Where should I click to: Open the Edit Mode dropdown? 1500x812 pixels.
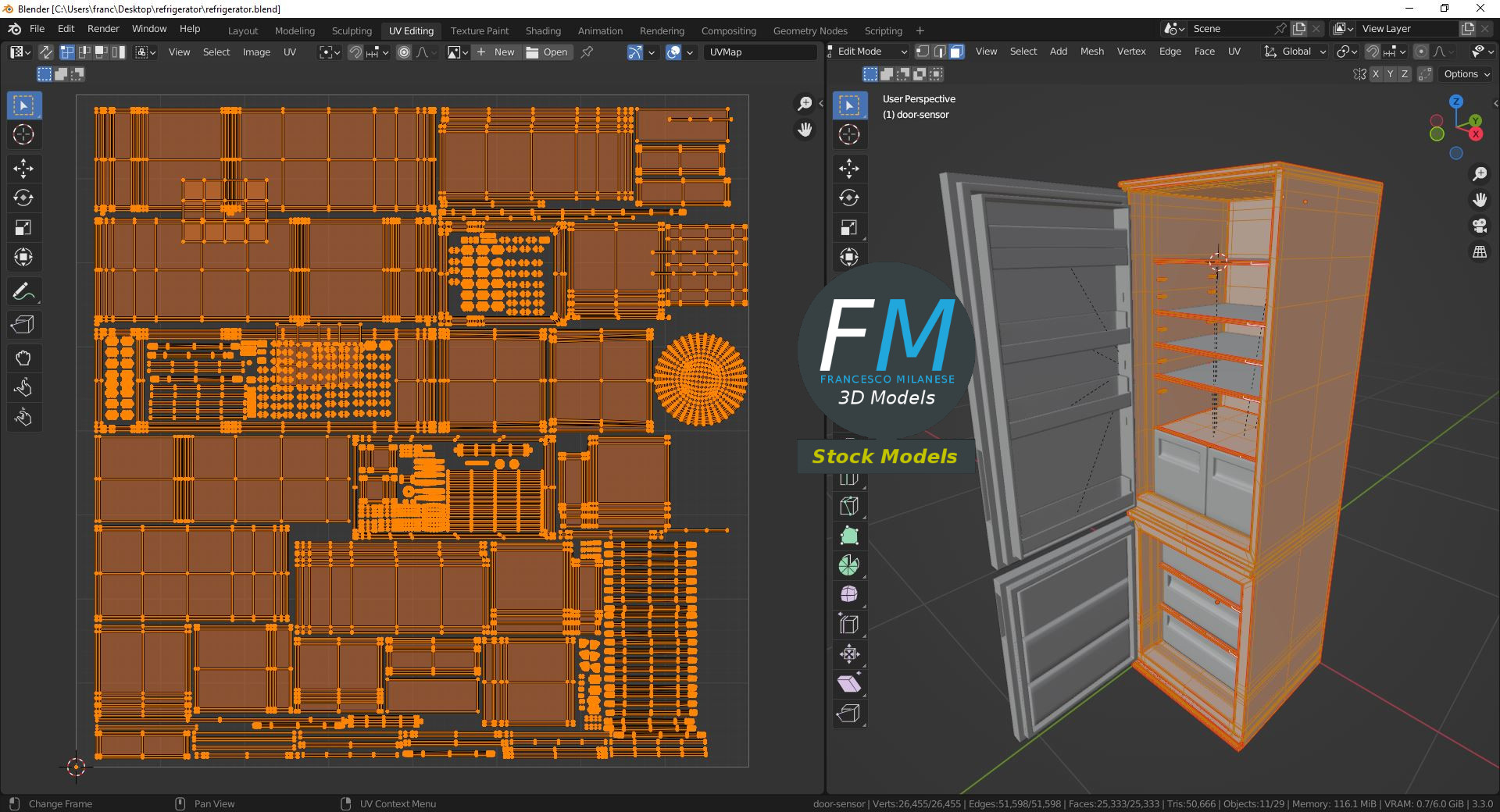tap(867, 52)
